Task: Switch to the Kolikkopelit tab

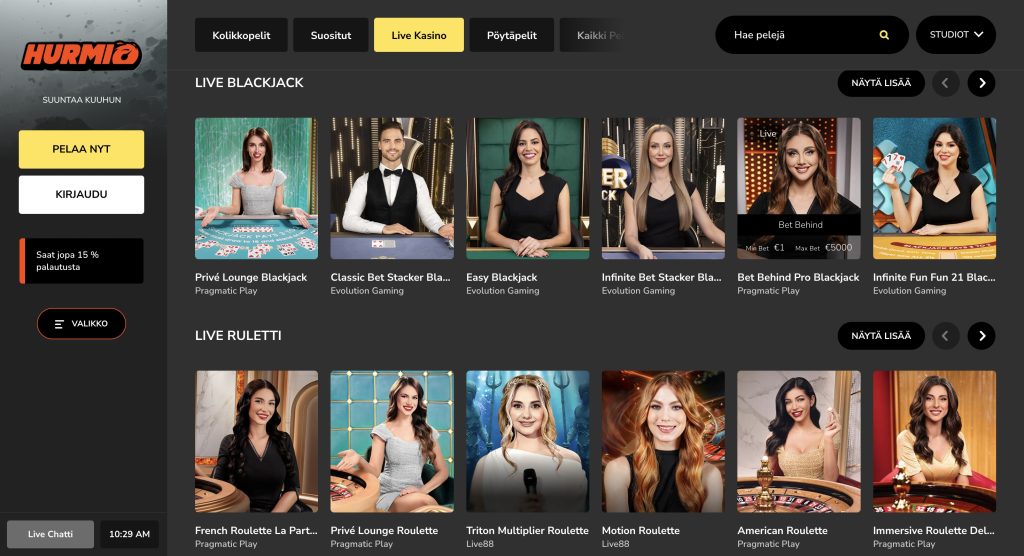Action: [241, 35]
